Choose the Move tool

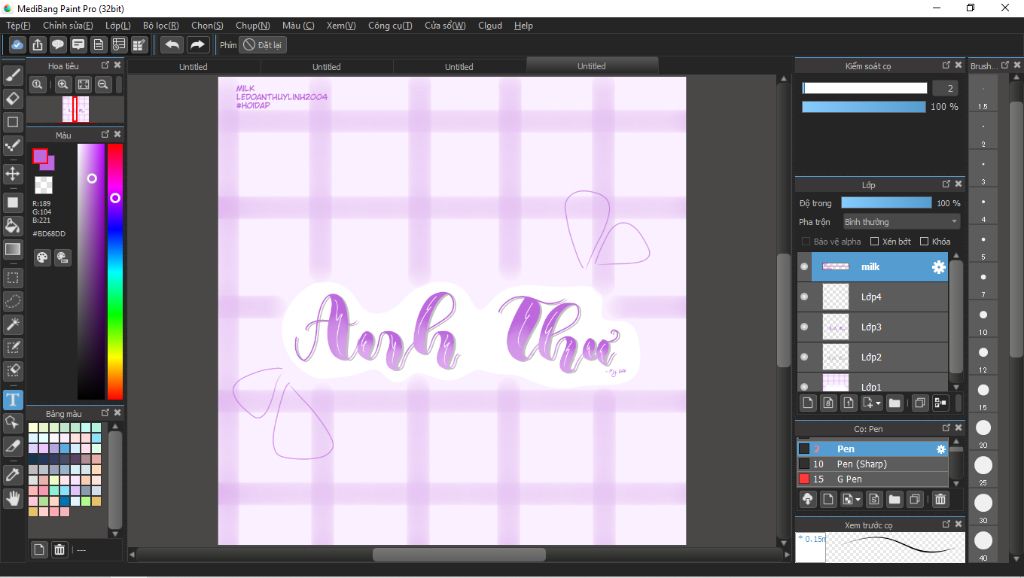(12, 174)
